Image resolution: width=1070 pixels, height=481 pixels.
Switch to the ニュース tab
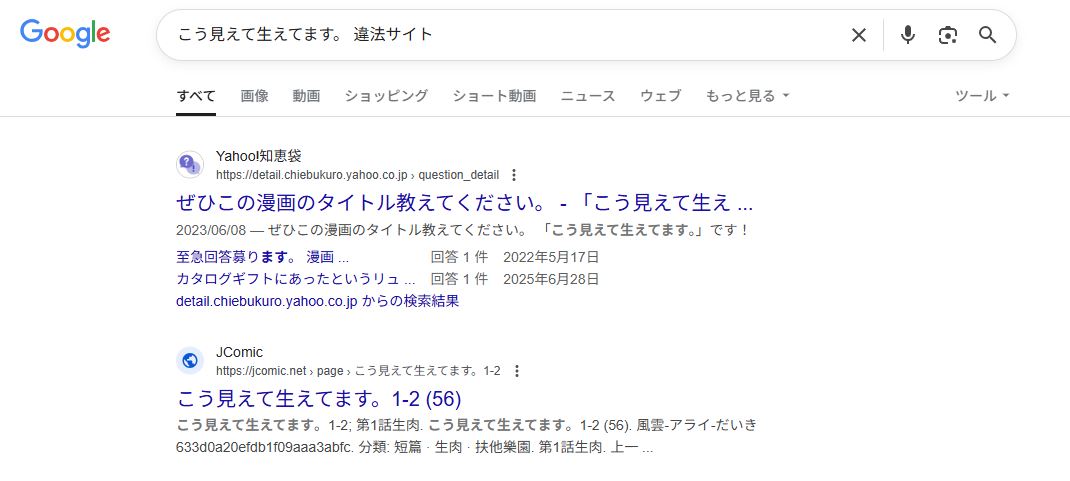[x=588, y=96]
